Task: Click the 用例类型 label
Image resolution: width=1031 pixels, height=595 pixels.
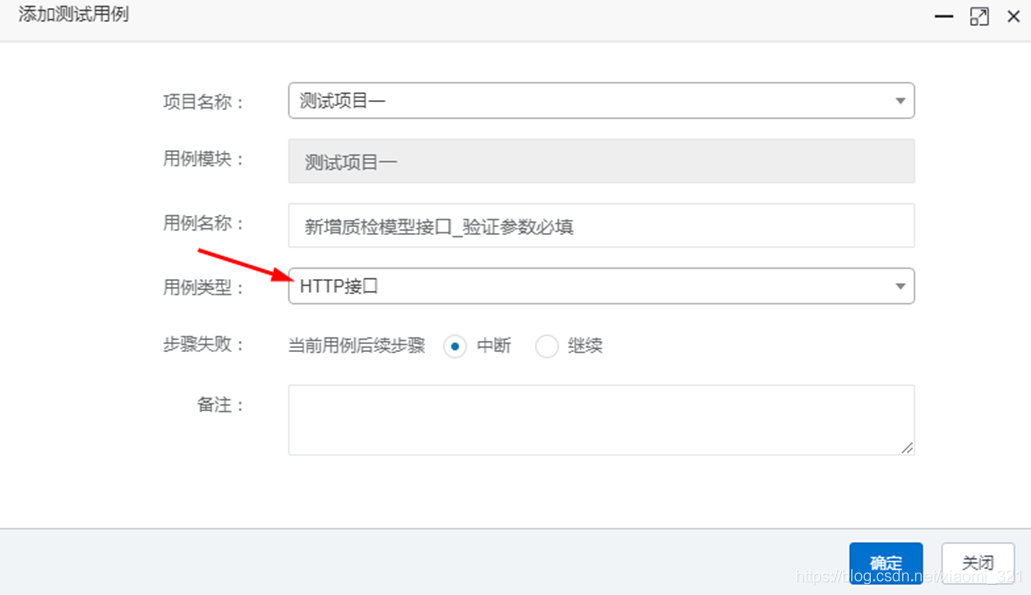Action: [x=203, y=287]
